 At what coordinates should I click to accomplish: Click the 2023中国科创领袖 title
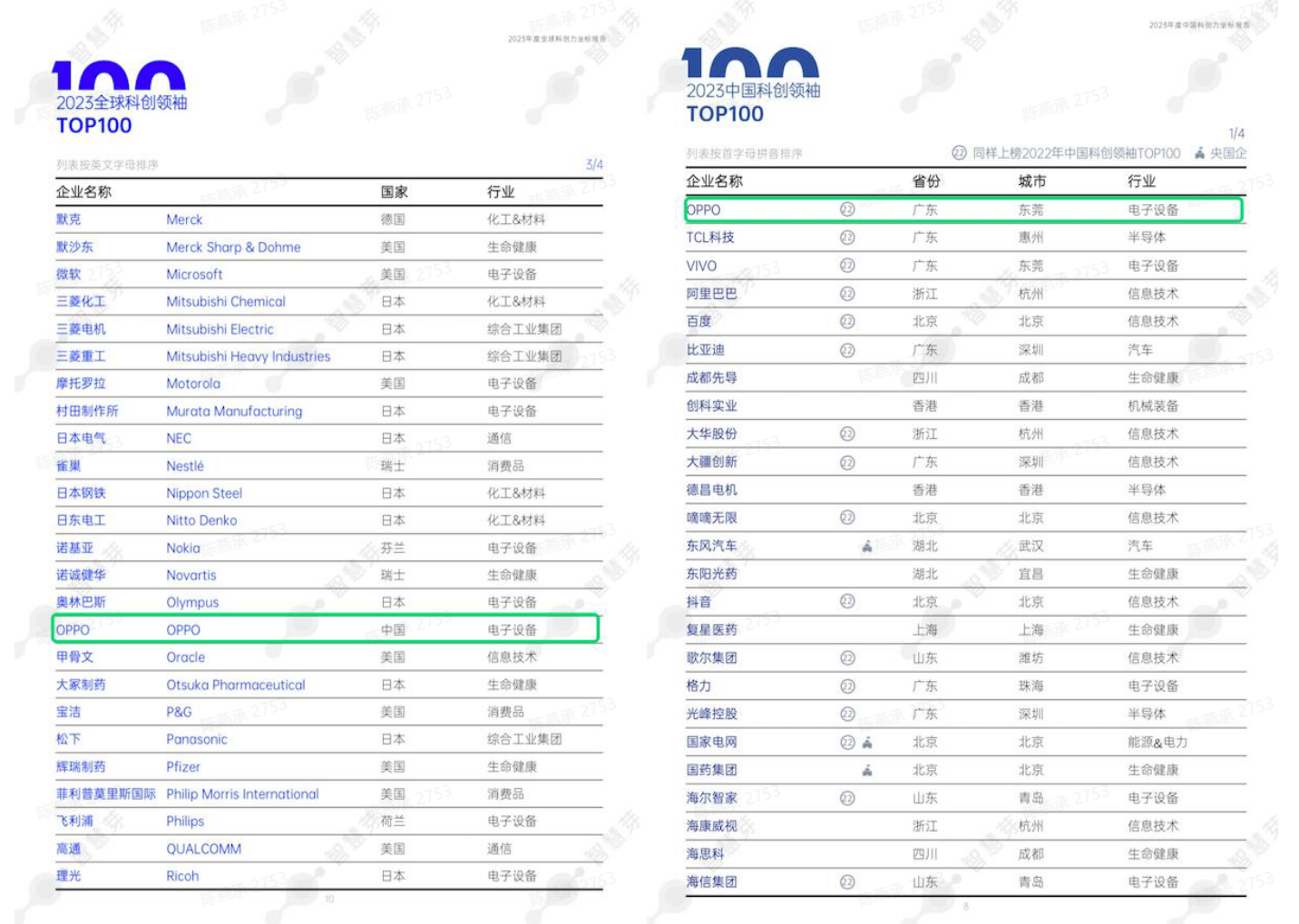pyautogui.click(x=753, y=91)
